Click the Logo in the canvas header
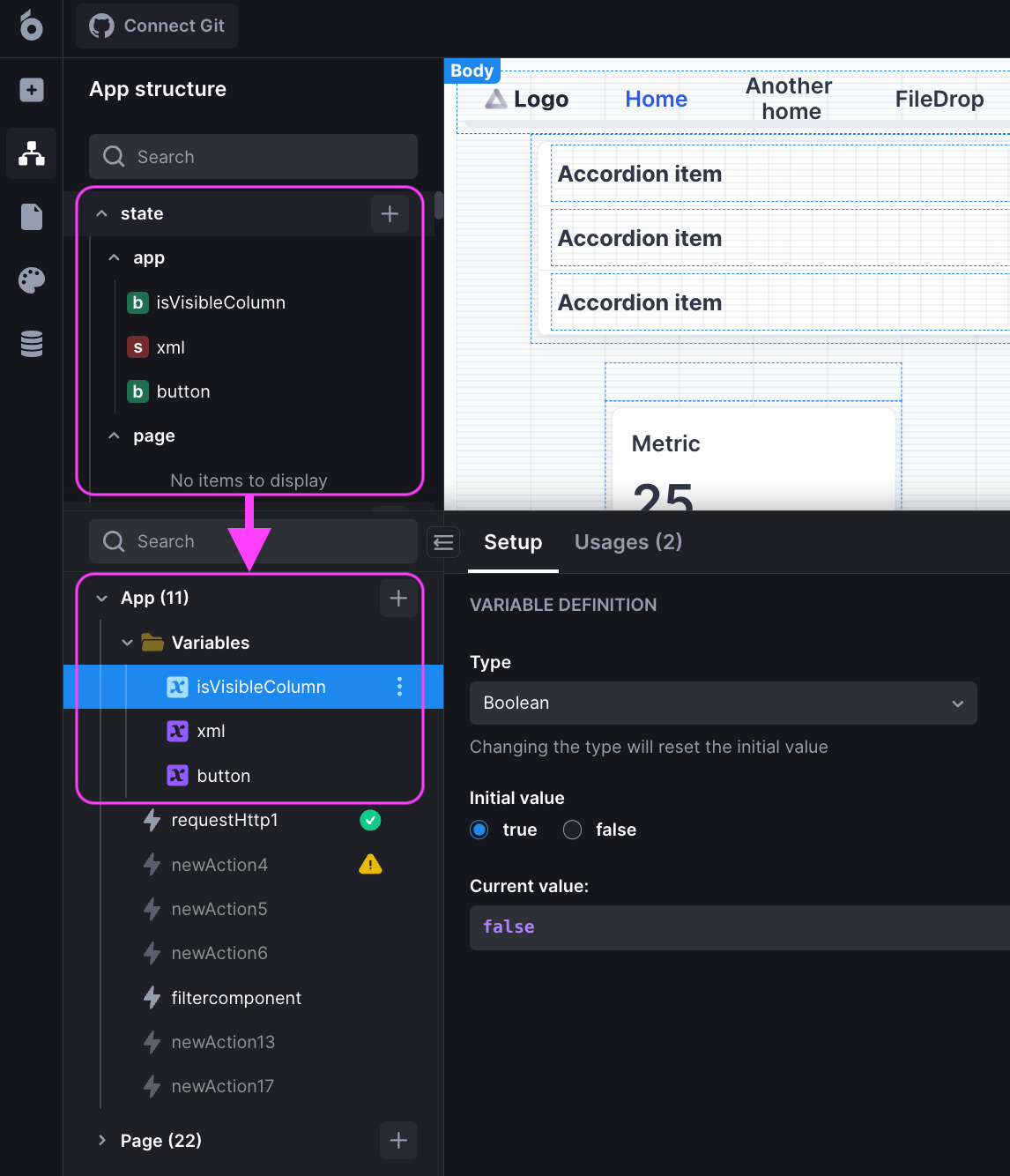The height and width of the screenshot is (1176, 1010). coord(527,99)
